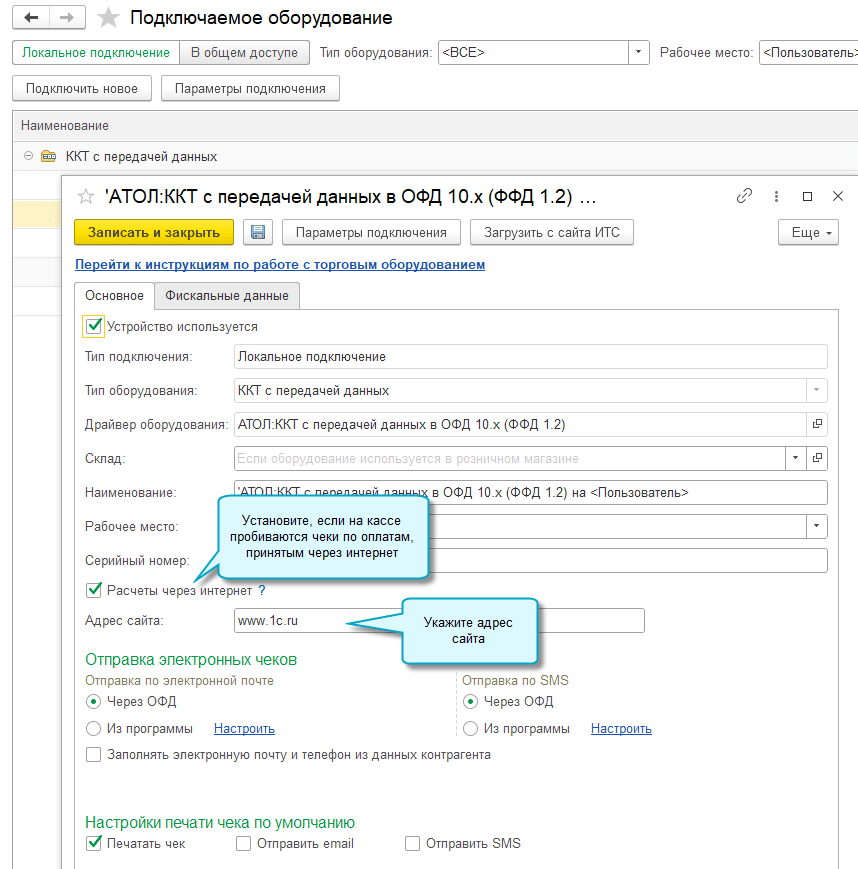Switch to В общем доступе view

[x=244, y=53]
